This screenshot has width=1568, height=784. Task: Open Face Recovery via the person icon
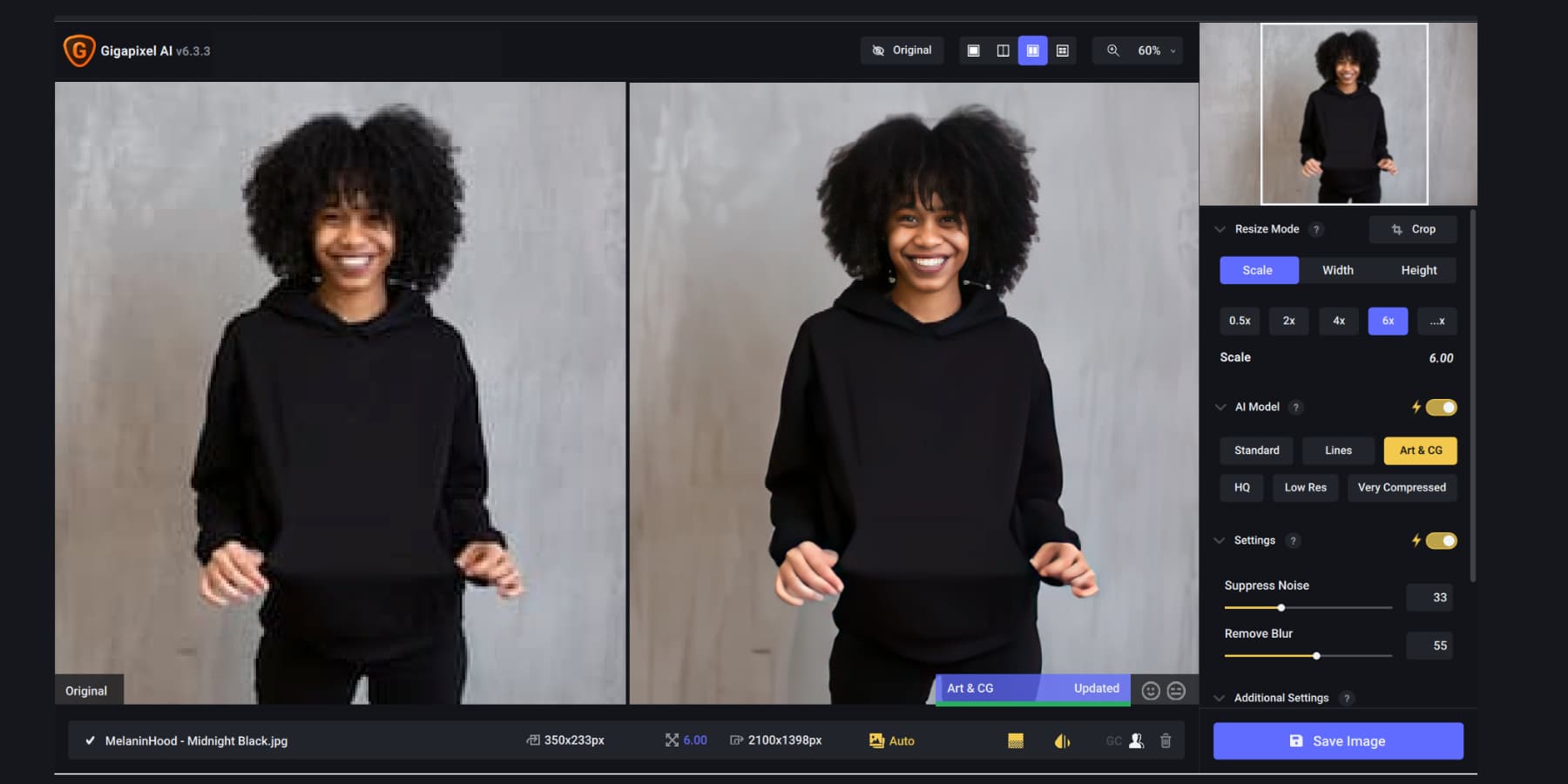click(1135, 740)
